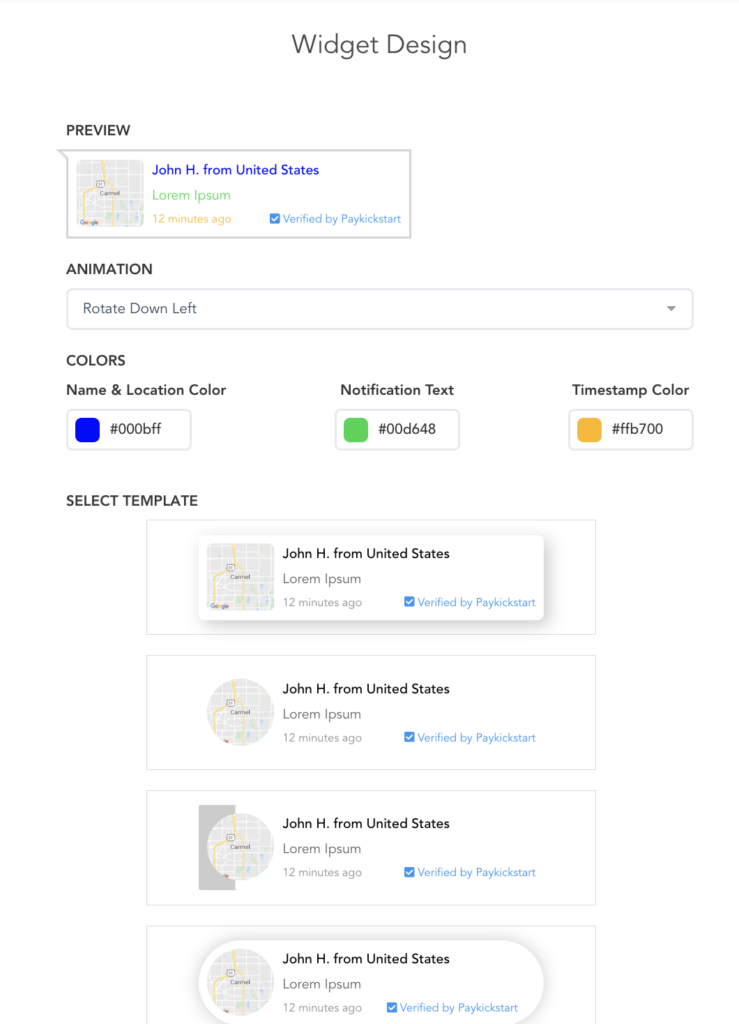Click the blue Name & Location color swatch
739x1024 pixels.
[88, 430]
